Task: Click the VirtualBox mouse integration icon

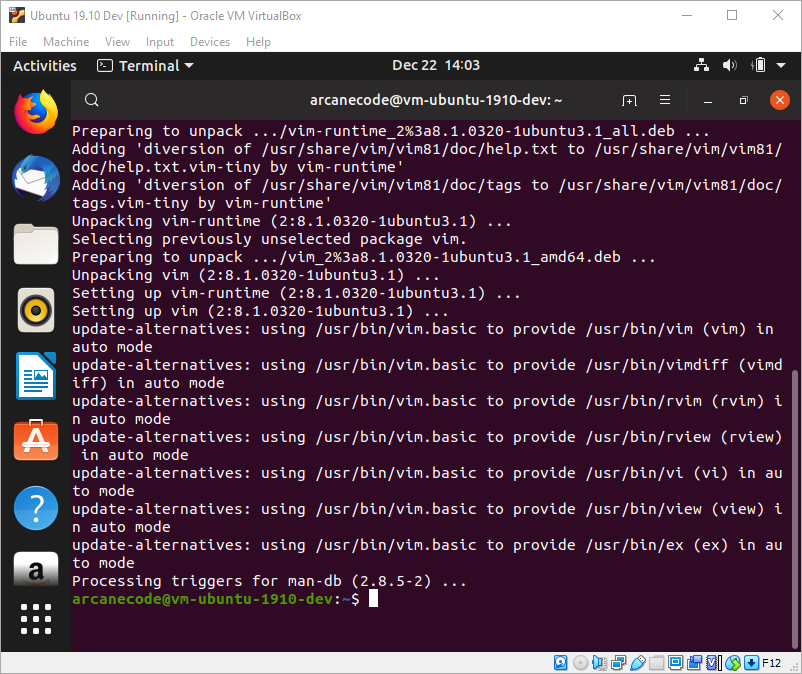Action: [x=733, y=663]
